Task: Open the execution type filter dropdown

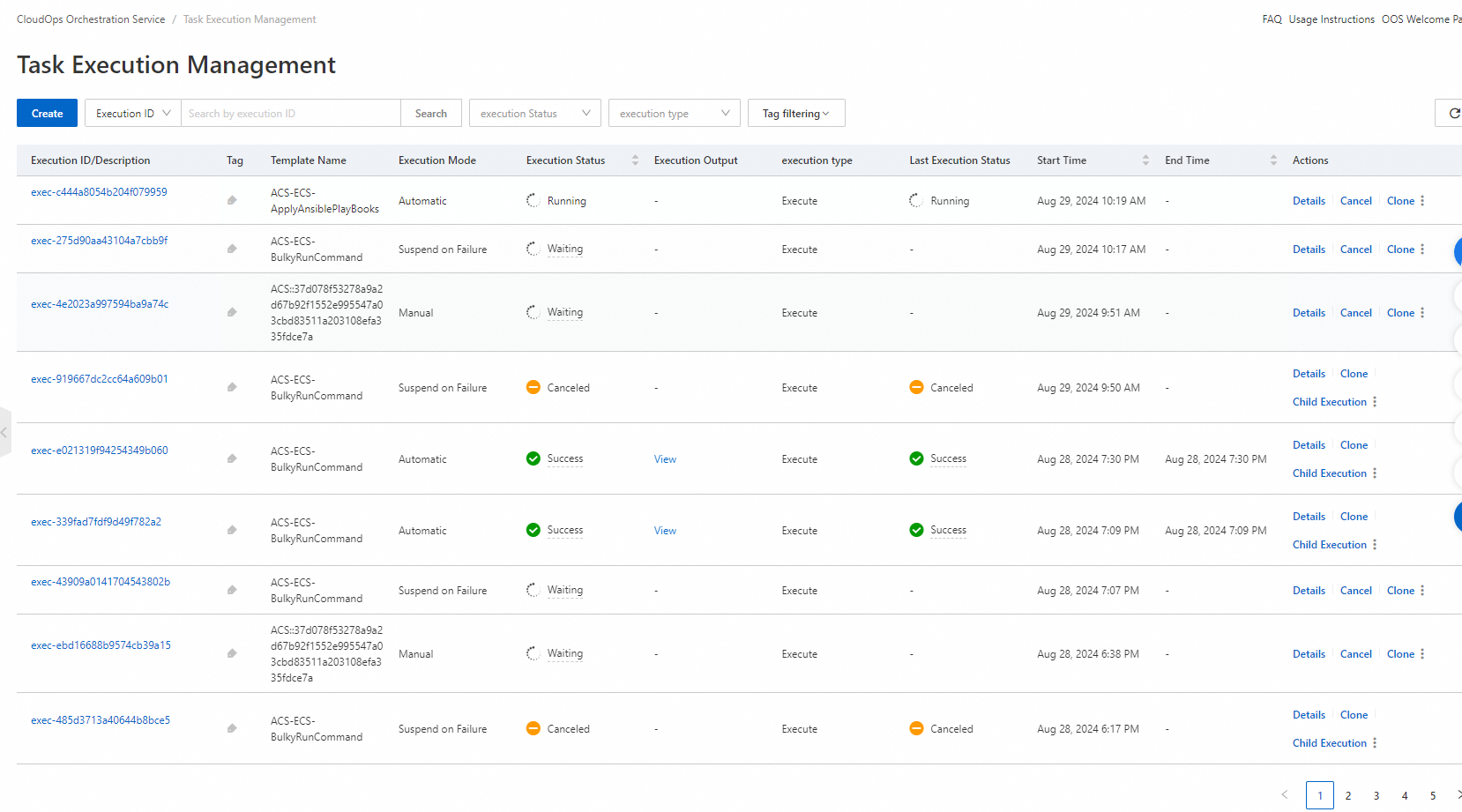Action: click(674, 114)
